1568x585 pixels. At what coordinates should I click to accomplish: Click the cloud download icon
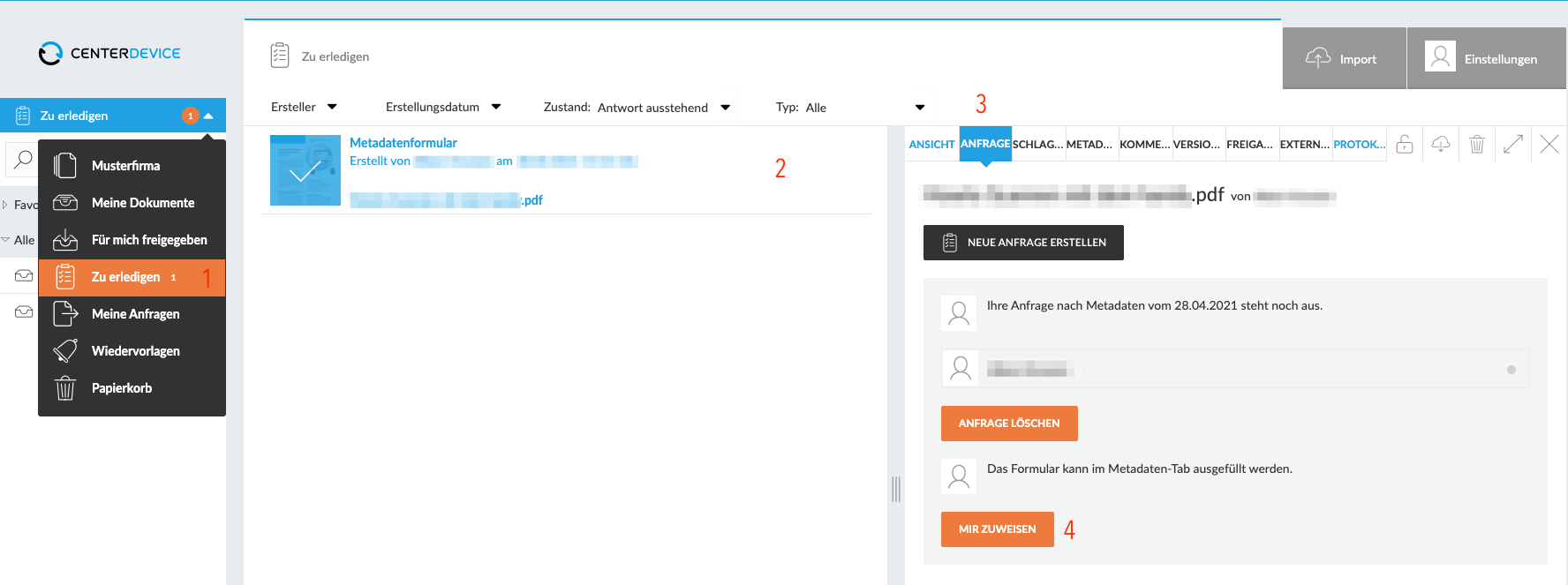(x=1441, y=144)
